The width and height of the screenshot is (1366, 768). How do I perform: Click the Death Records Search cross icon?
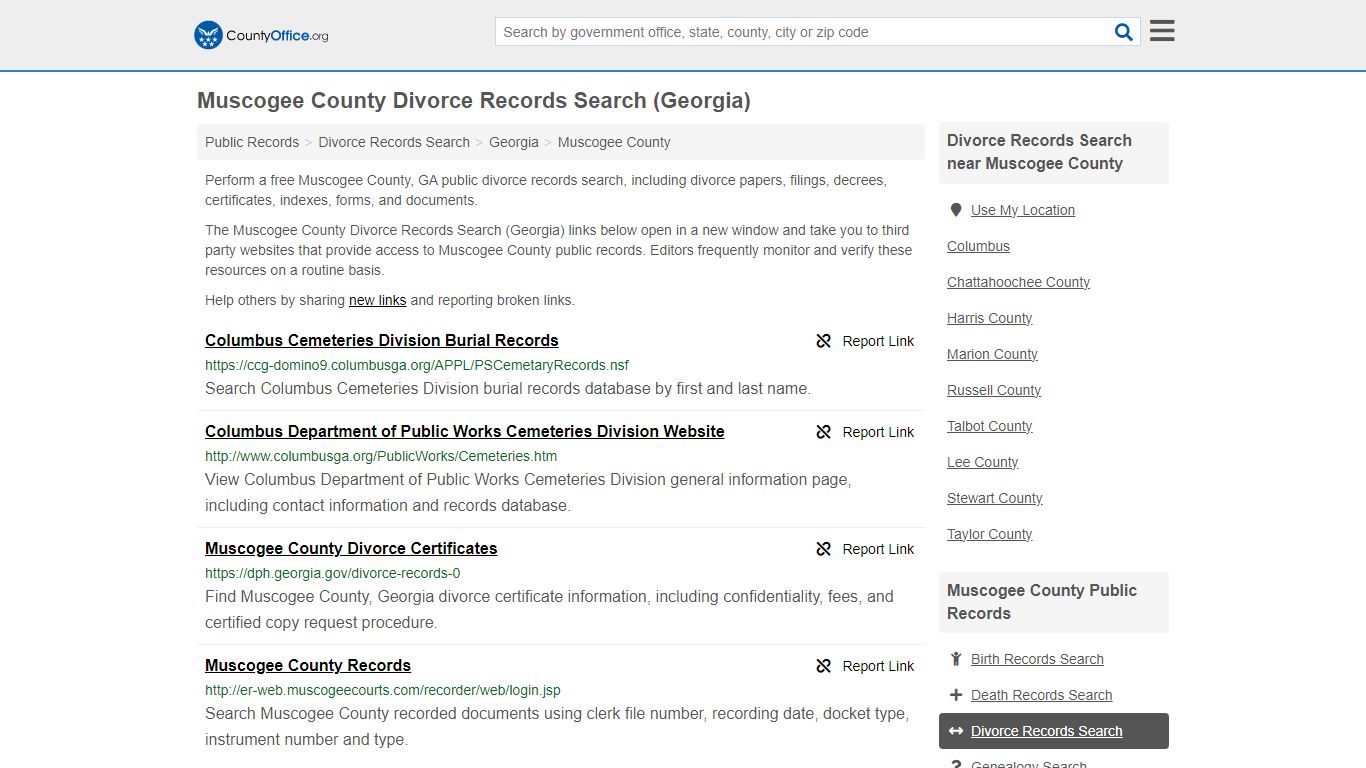click(956, 695)
